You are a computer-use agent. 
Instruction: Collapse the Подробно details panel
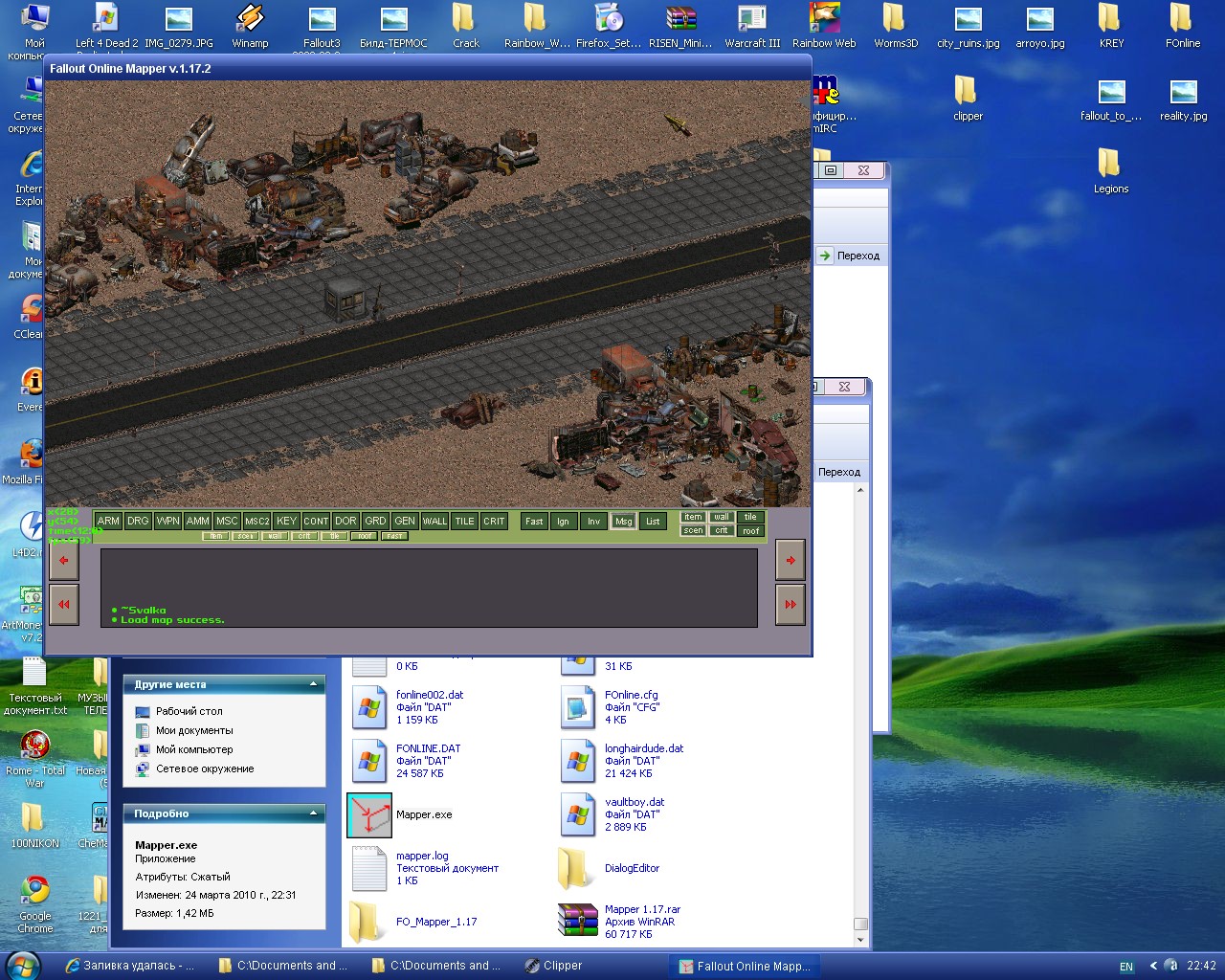point(313,813)
